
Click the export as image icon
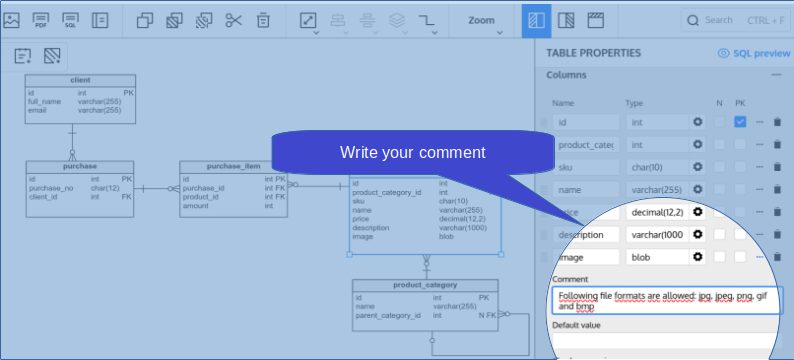coord(11,20)
